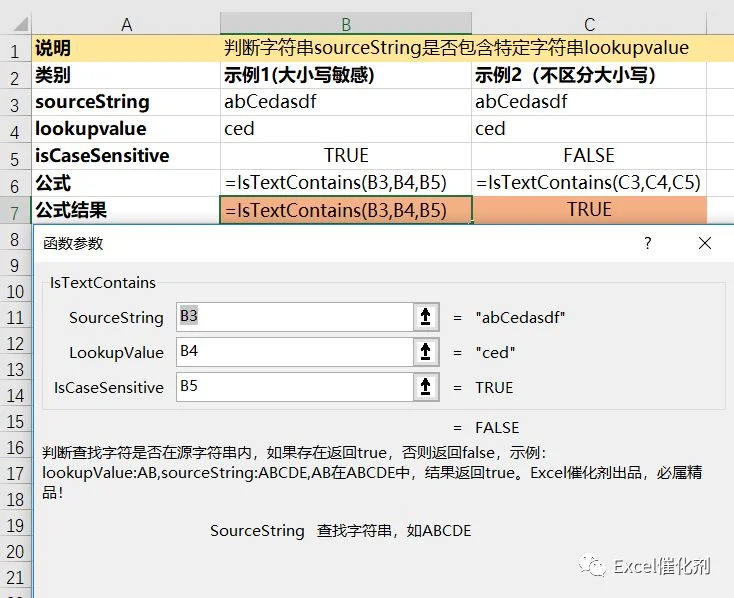Open help with the question mark icon
734x598 pixels.
[647, 243]
